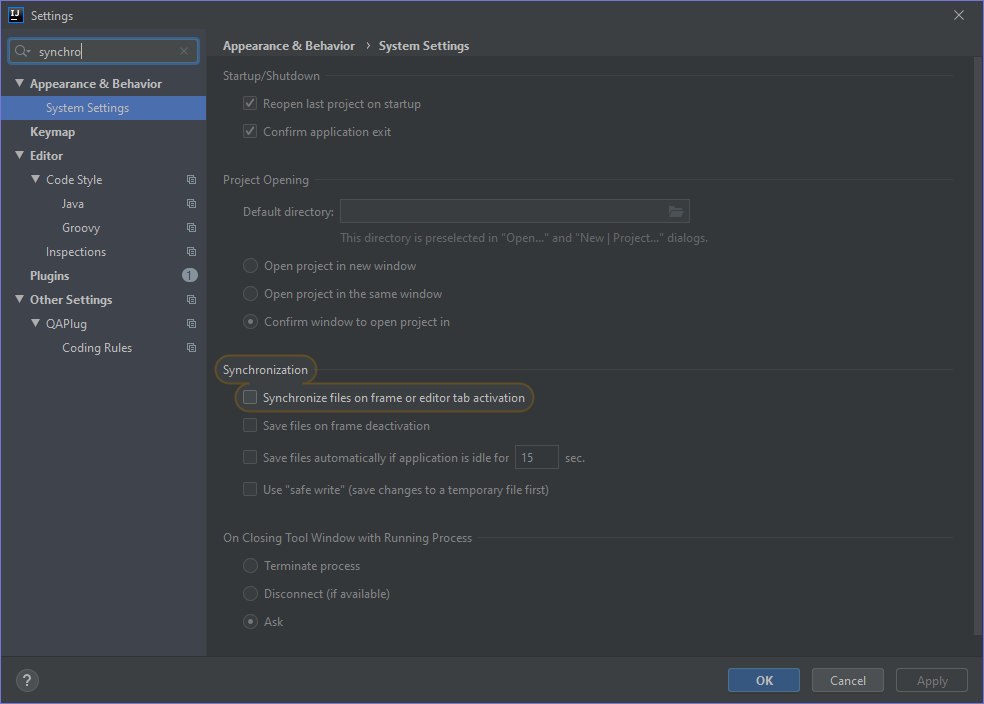This screenshot has height=704, width=984.
Task: Collapse the Appearance & Behavior tree node
Action: 19,83
